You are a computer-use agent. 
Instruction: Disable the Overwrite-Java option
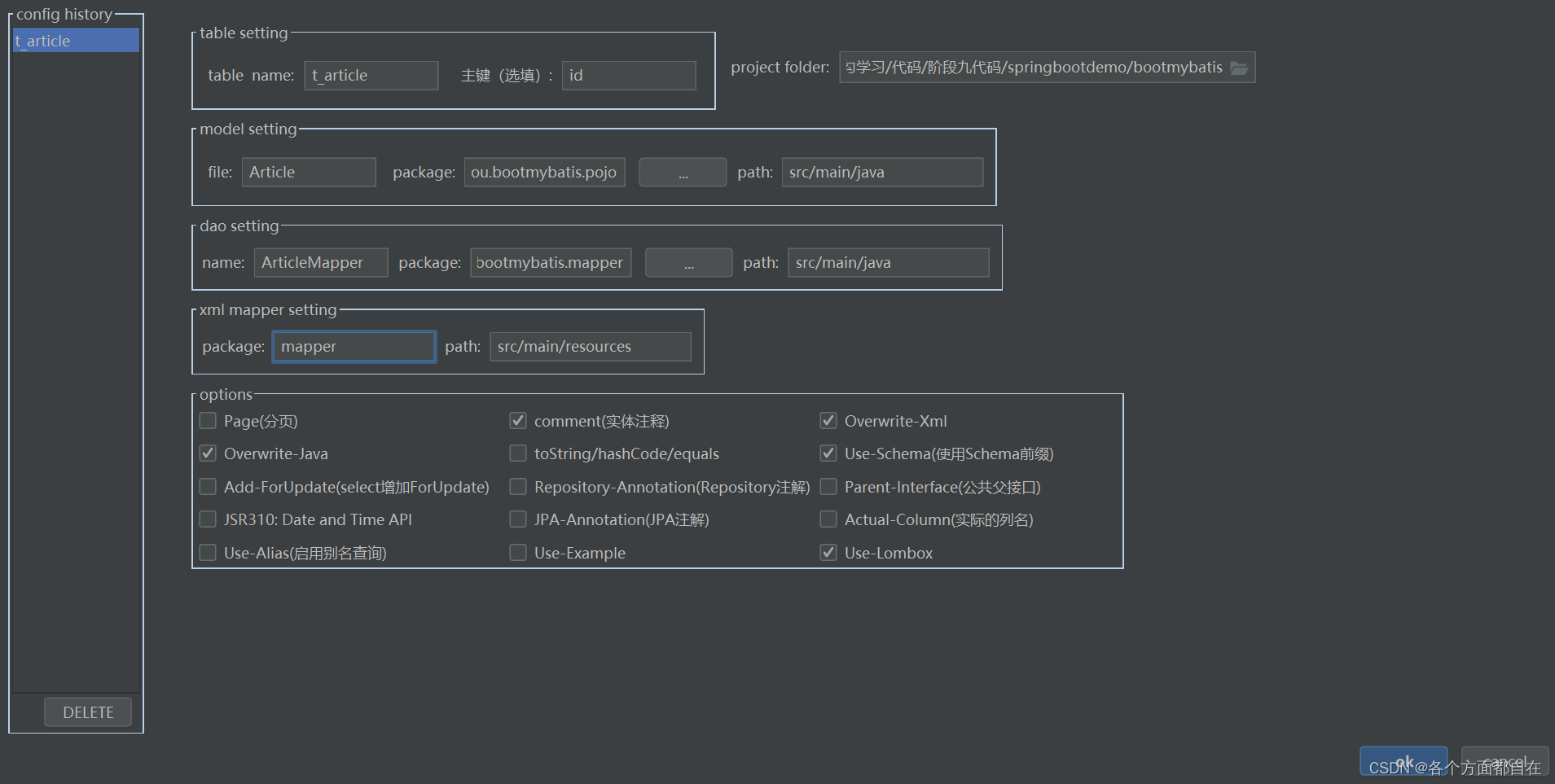point(208,453)
